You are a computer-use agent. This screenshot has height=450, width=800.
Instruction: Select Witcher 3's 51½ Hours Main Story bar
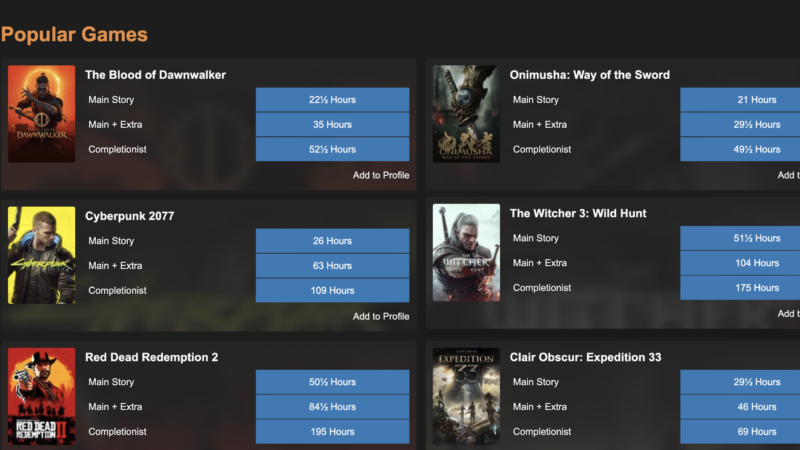740,238
